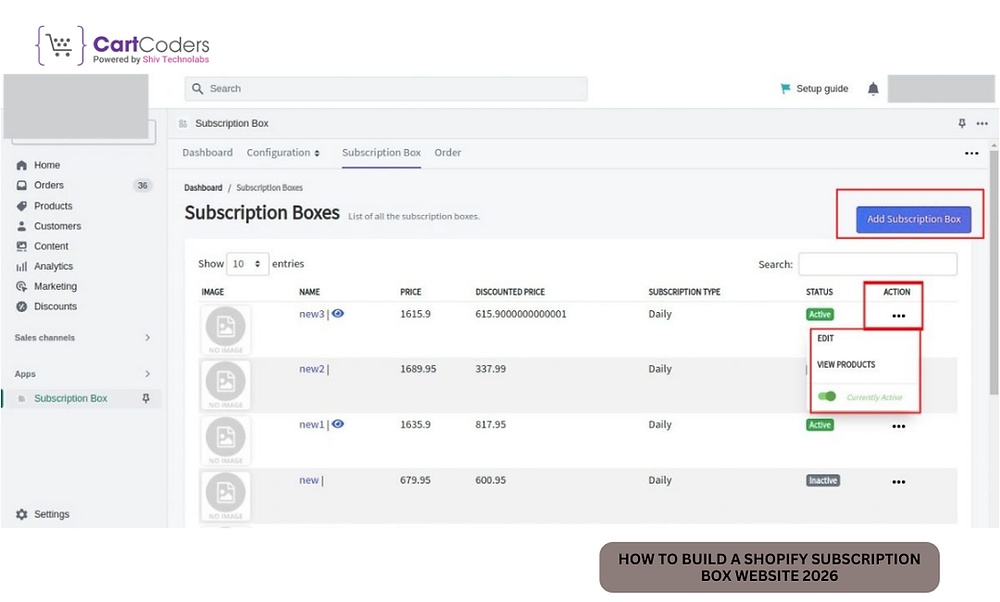
Task: Open the Orders section in the sidebar
Action: (x=46, y=185)
